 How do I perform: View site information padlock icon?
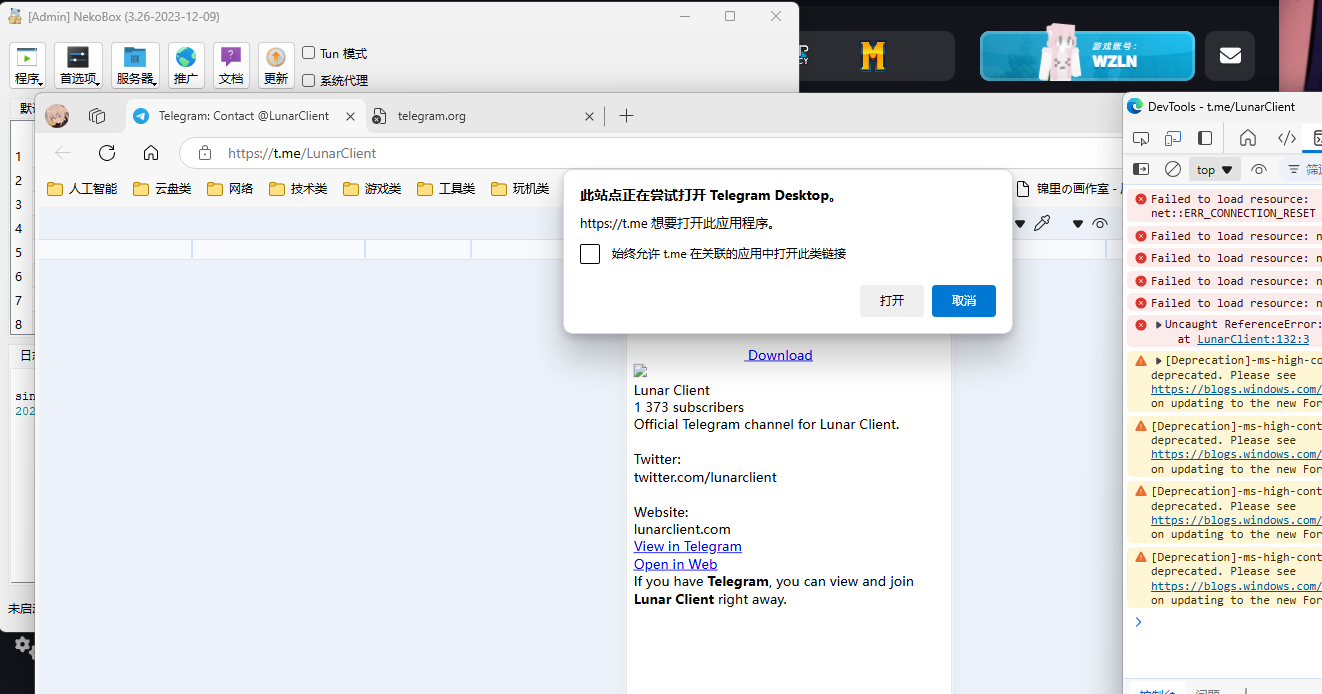205,153
